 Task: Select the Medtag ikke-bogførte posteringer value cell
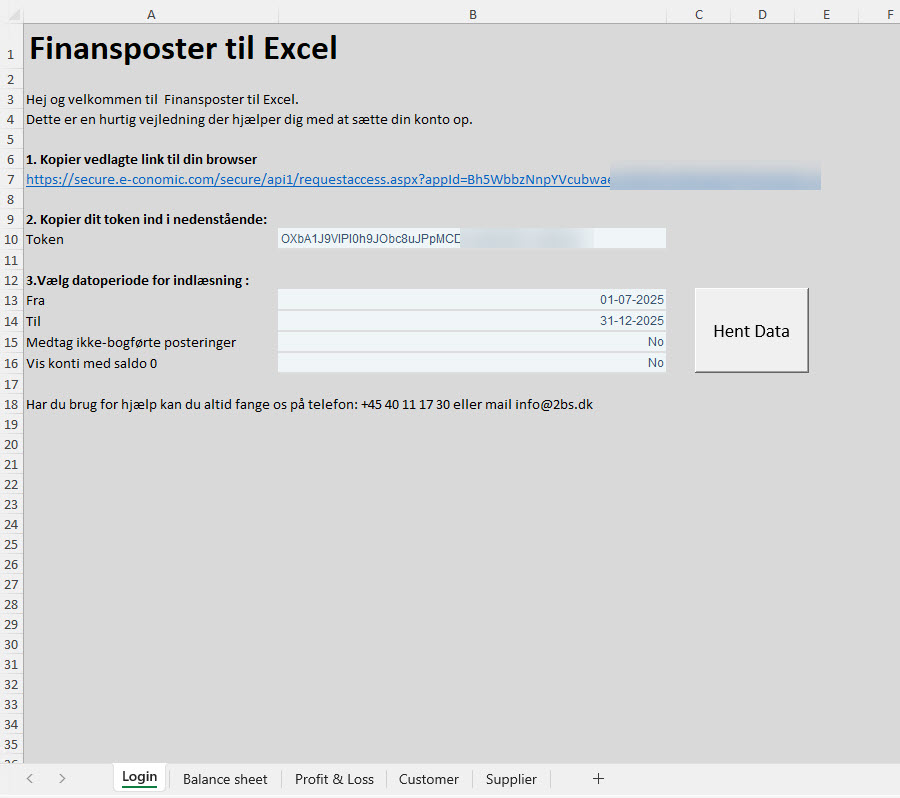(x=471, y=342)
